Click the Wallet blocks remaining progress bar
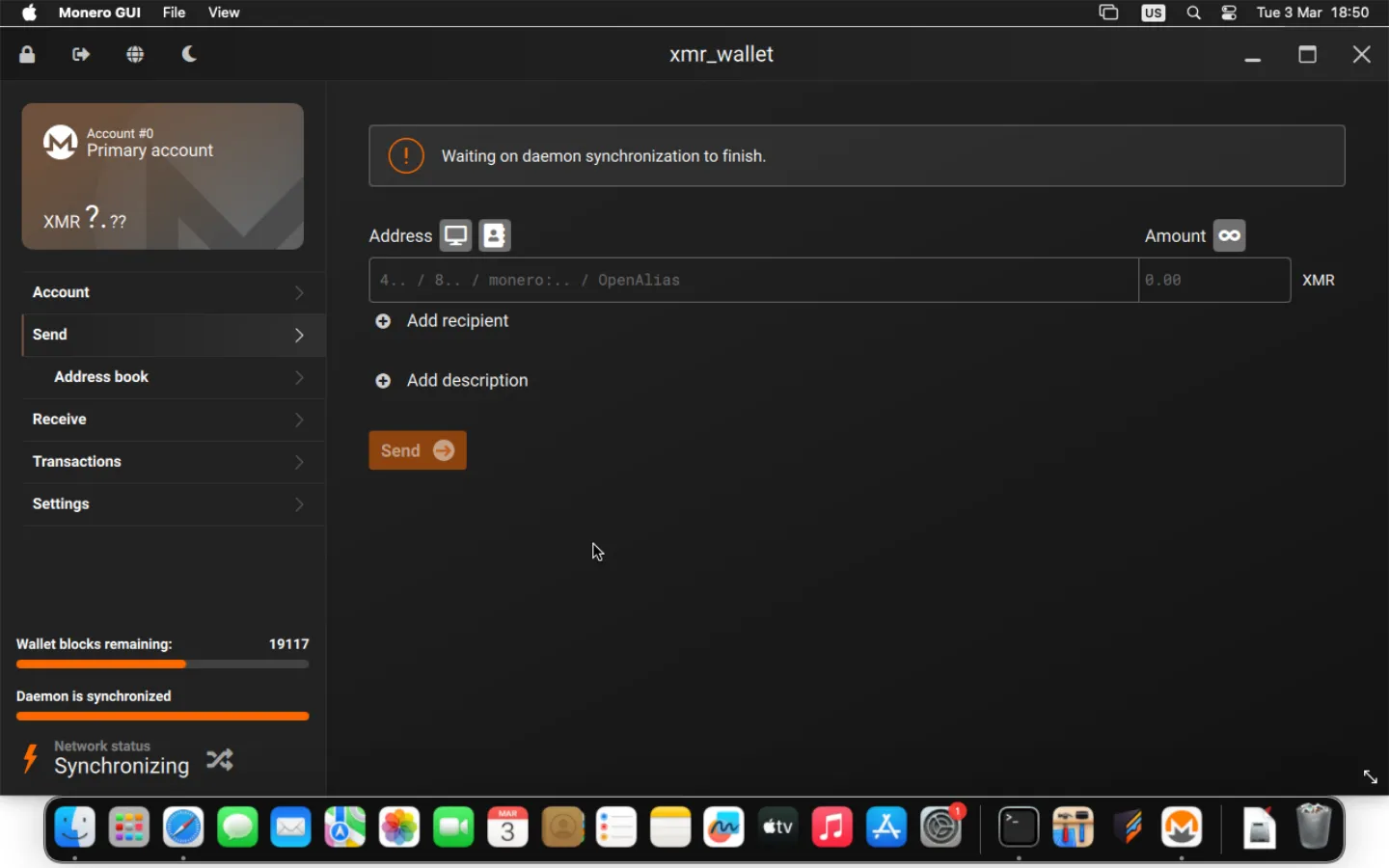 click(x=162, y=665)
